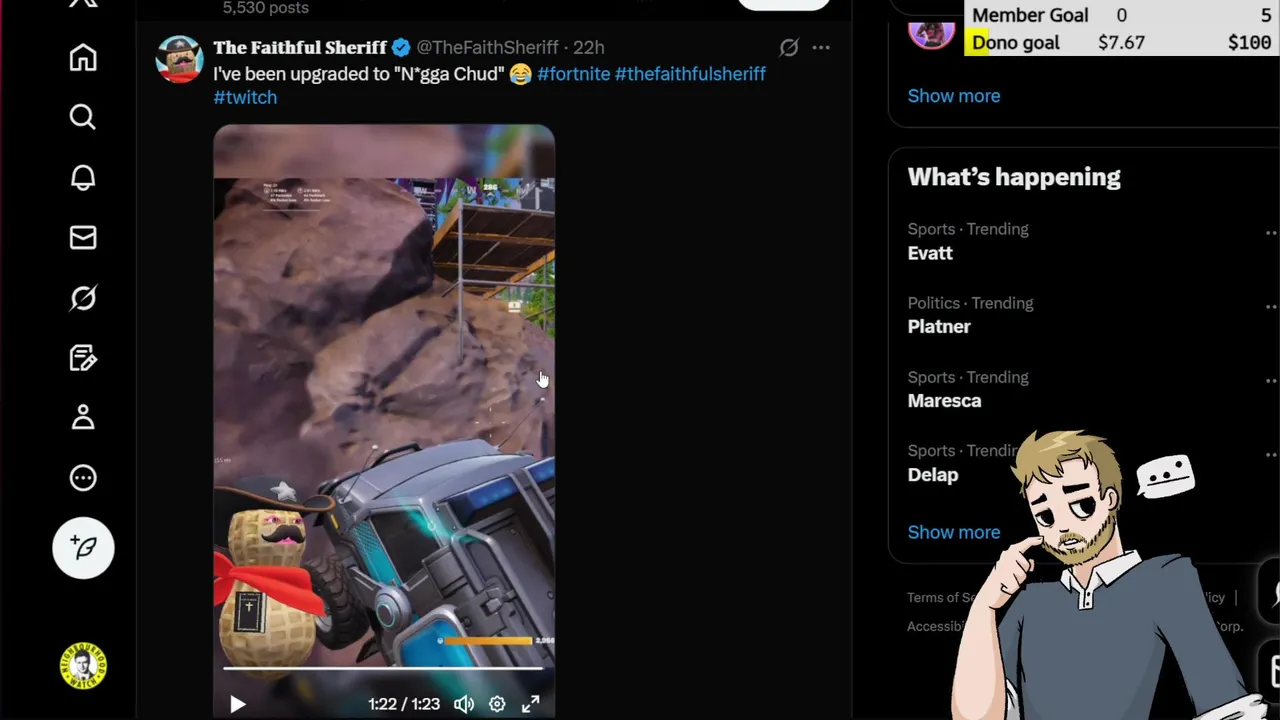Open the Home icon in sidebar
The height and width of the screenshot is (720, 1280).
(x=83, y=58)
